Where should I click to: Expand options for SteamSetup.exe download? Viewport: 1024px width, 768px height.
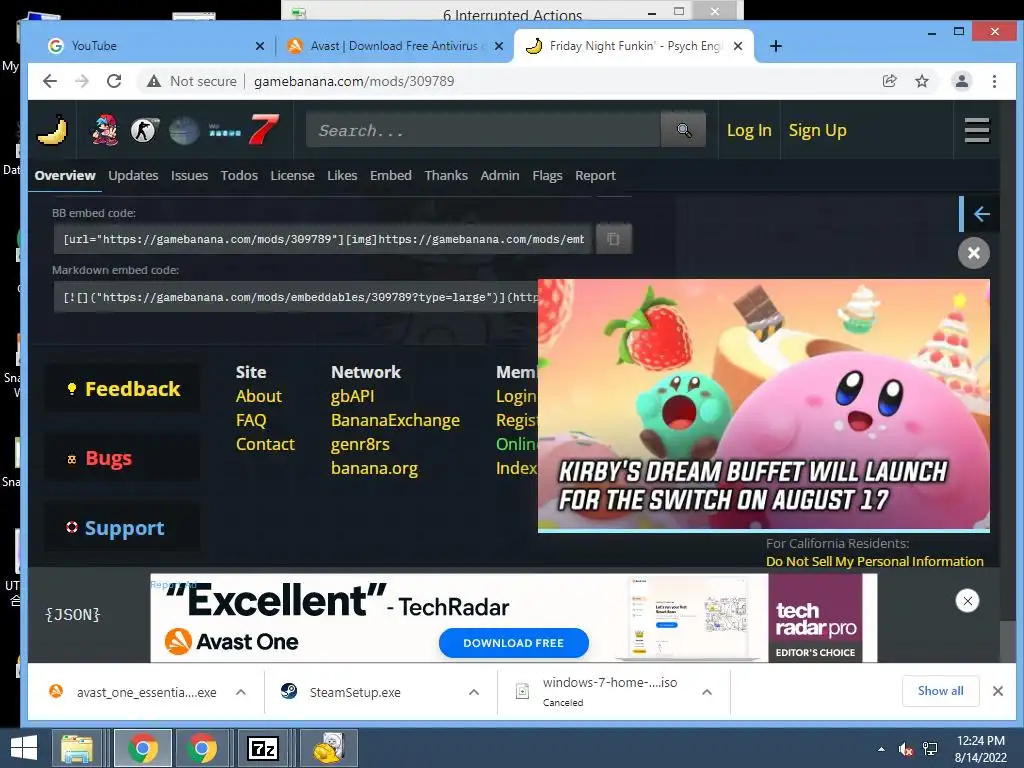click(x=474, y=692)
